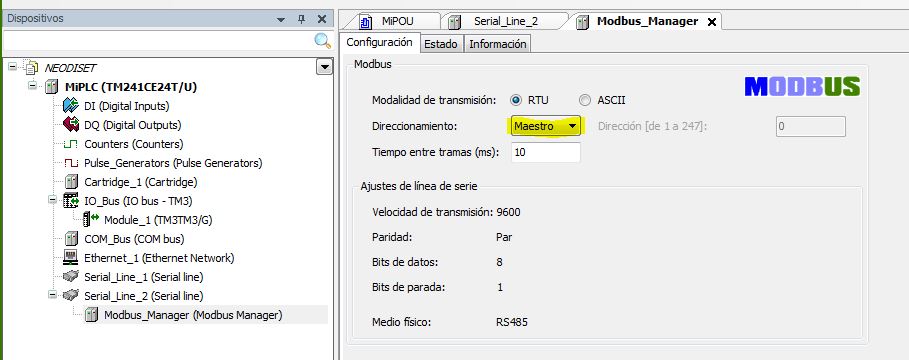Screen dimensions: 909x360
Task: Select Cartridge_1 (Cartridge) tree item
Action: (x=141, y=182)
